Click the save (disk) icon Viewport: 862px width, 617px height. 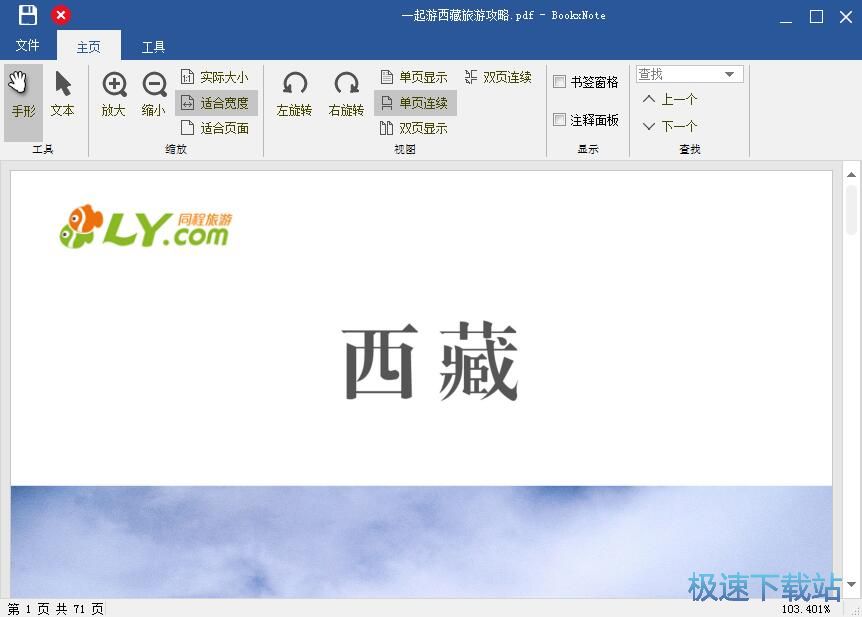point(27,15)
